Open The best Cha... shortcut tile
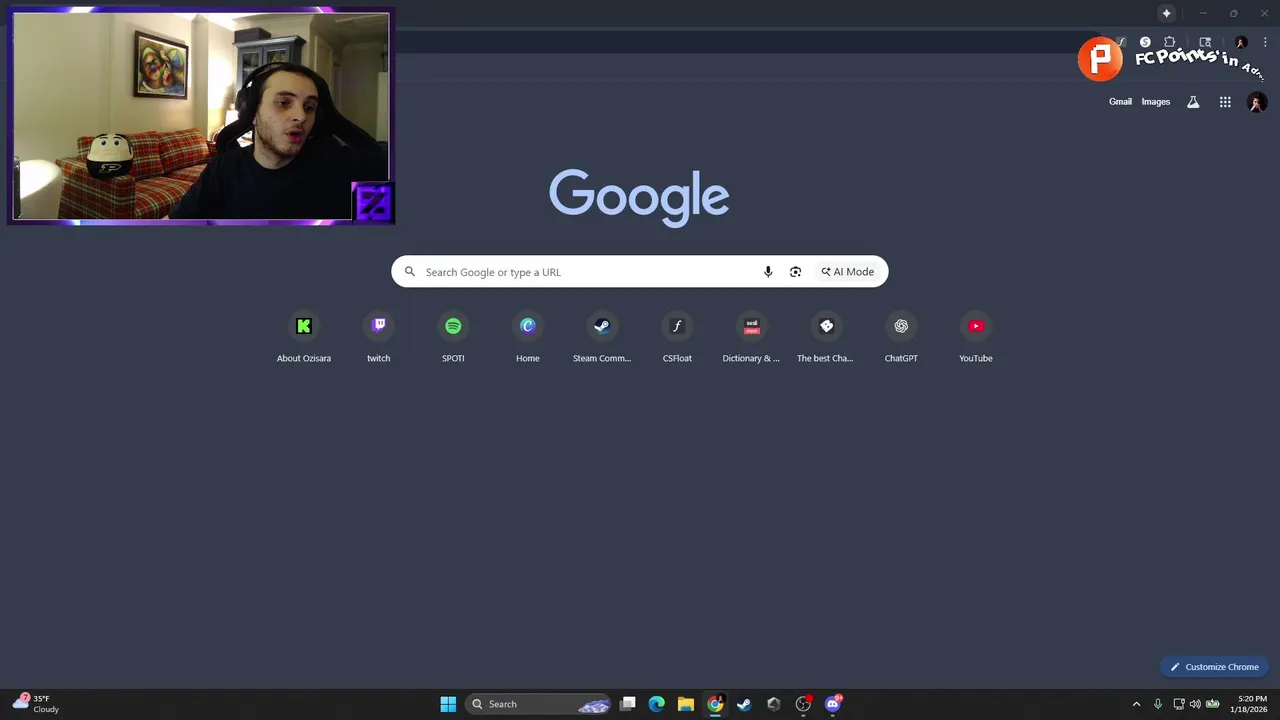 coord(826,338)
